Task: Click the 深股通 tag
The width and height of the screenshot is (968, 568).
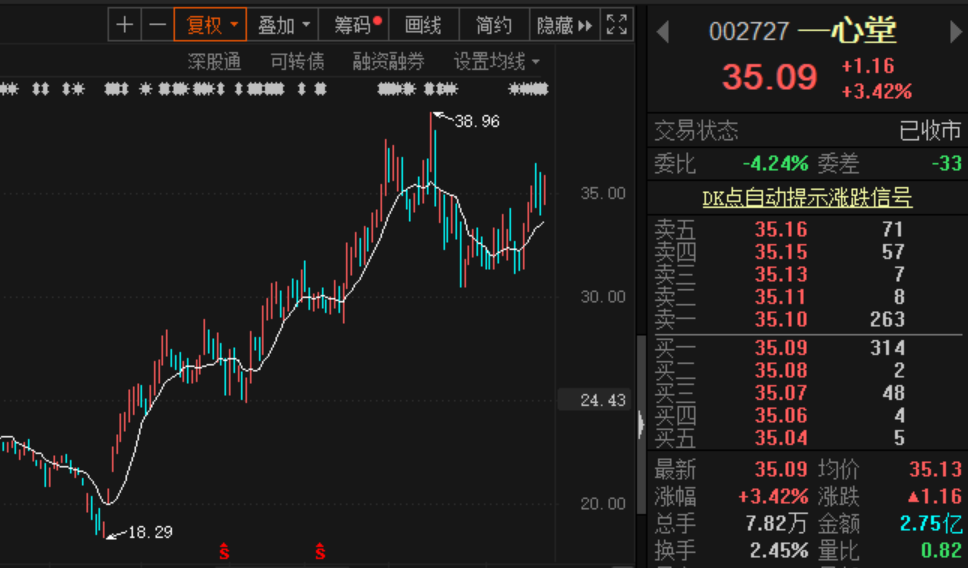Action: coord(214,61)
